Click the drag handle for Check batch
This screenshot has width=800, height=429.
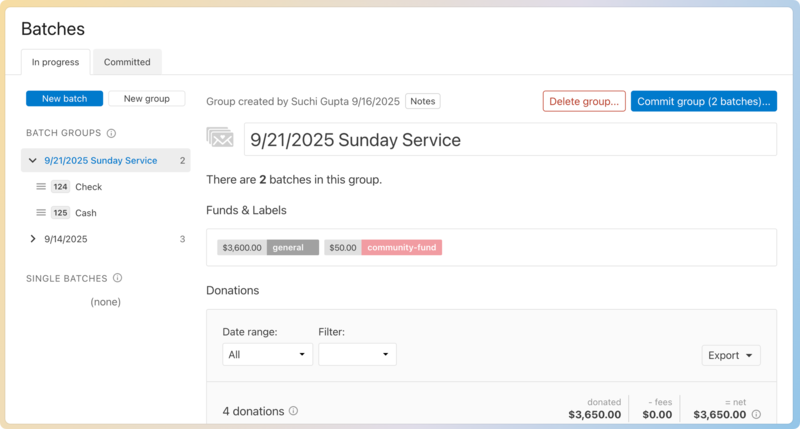click(41, 187)
